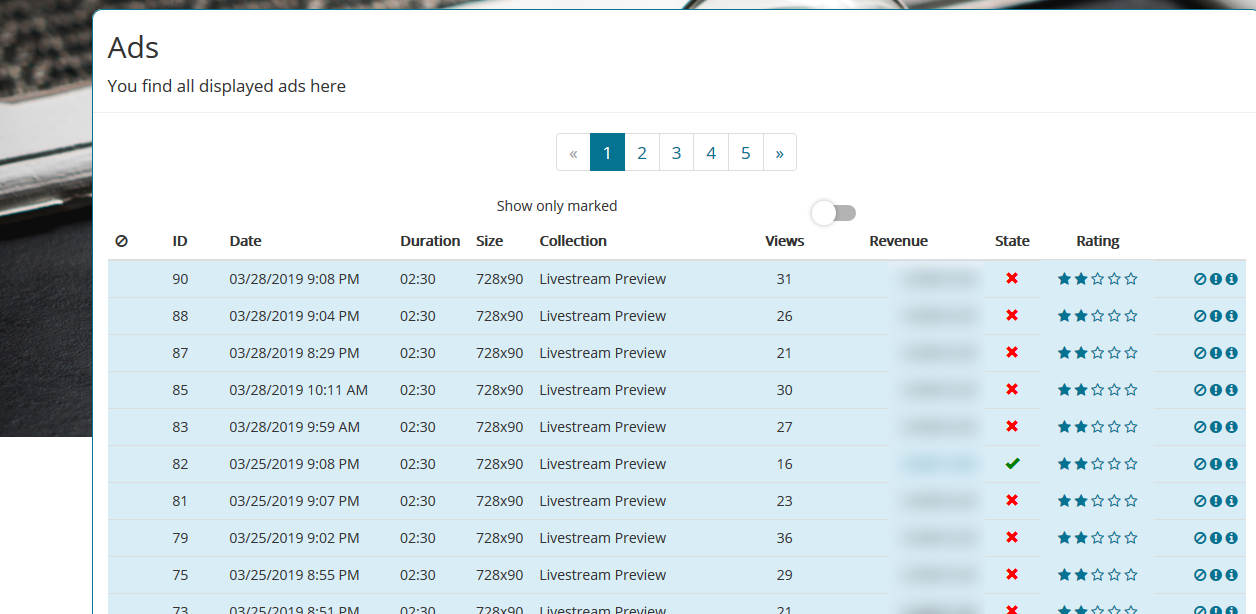Go to next page using » arrow
This screenshot has height=614, width=1256.
pos(779,153)
